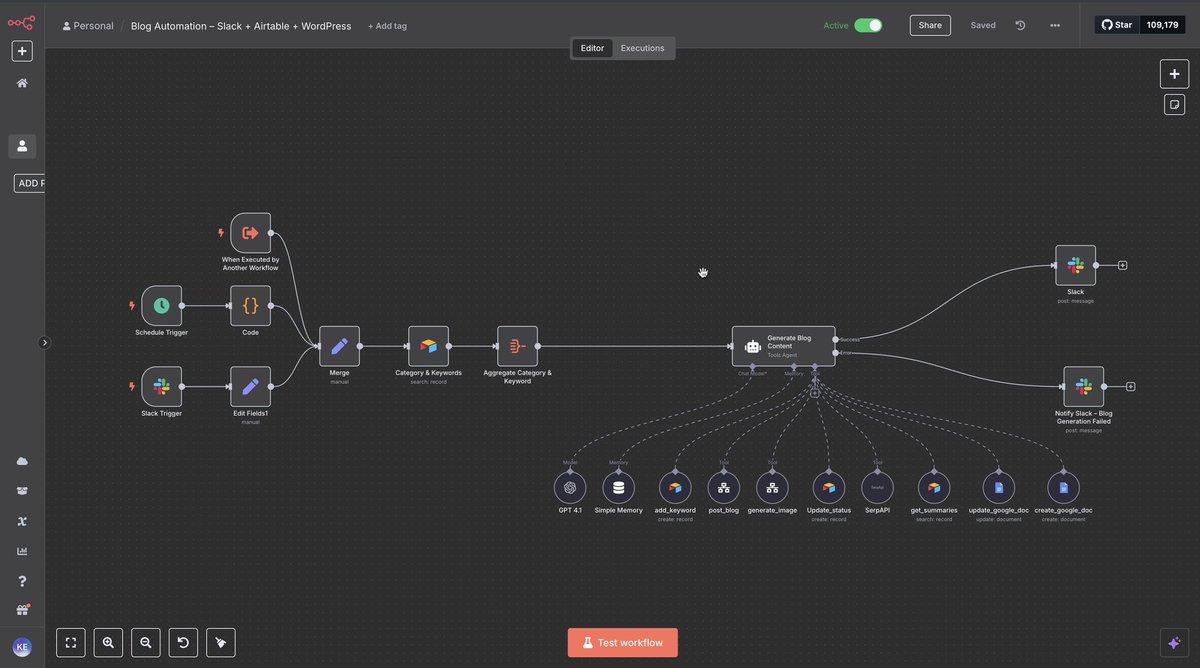Open the three-dot workflow options menu
The image size is (1200, 668).
pos(1054,25)
